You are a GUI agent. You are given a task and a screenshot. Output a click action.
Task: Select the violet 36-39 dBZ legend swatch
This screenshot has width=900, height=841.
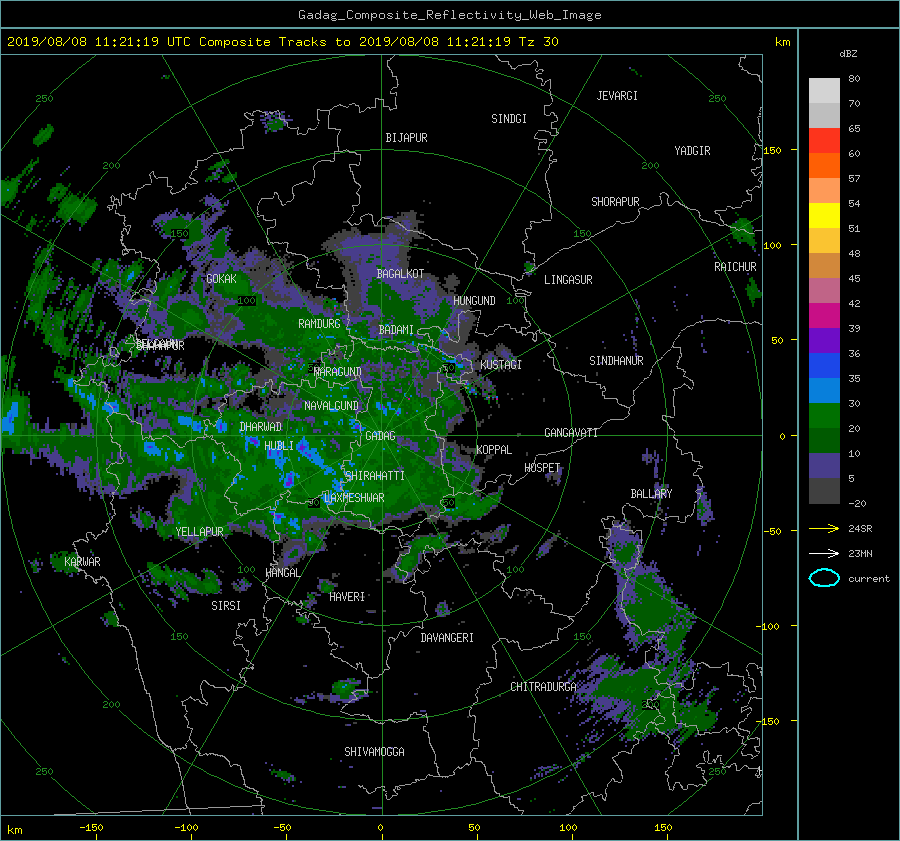[x=824, y=340]
